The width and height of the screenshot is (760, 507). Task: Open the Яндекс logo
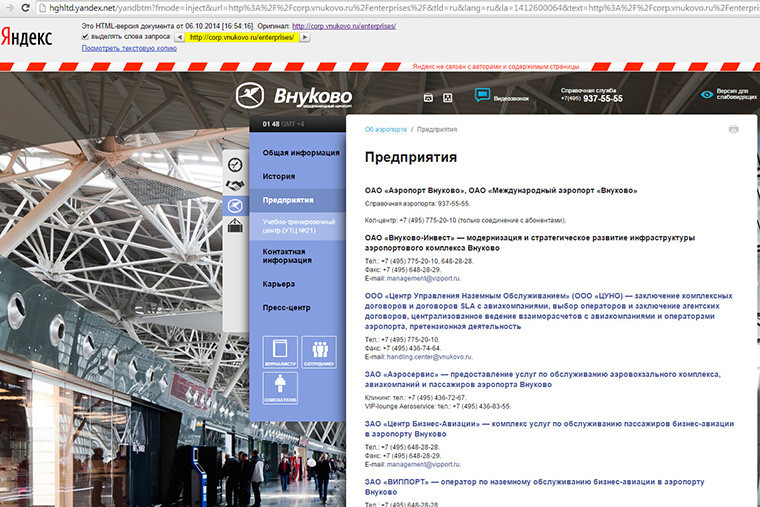point(26,37)
